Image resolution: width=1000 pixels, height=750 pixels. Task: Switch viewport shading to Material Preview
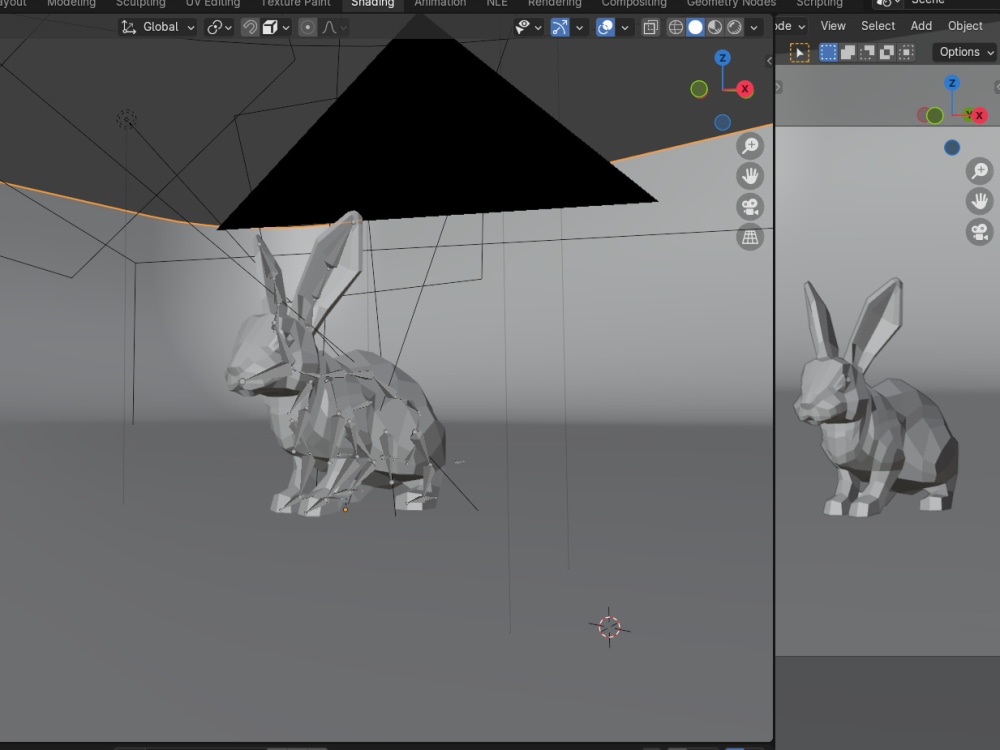point(713,27)
